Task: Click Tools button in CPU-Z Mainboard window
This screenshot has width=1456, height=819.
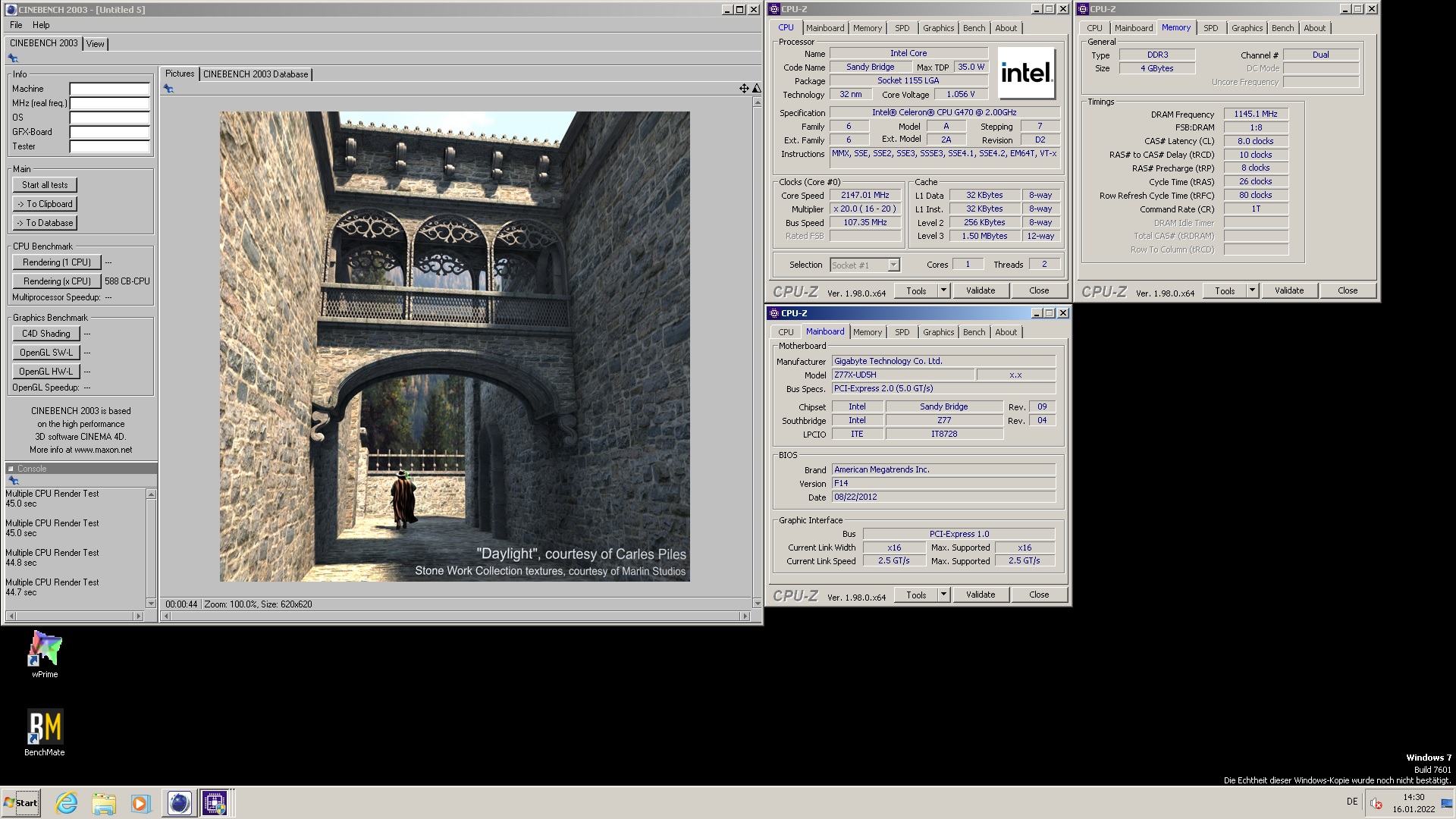Action: (x=916, y=595)
